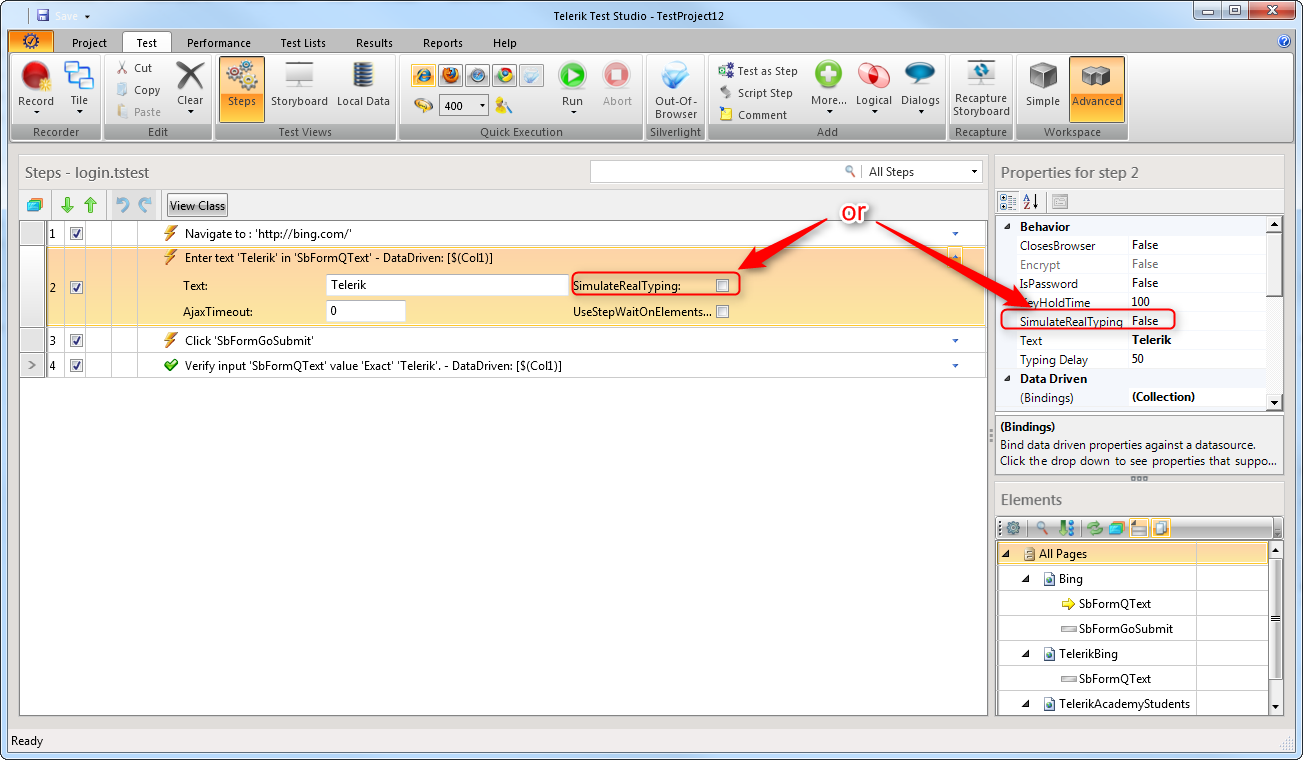Open the Project tab
The image size is (1303, 760).
(89, 43)
